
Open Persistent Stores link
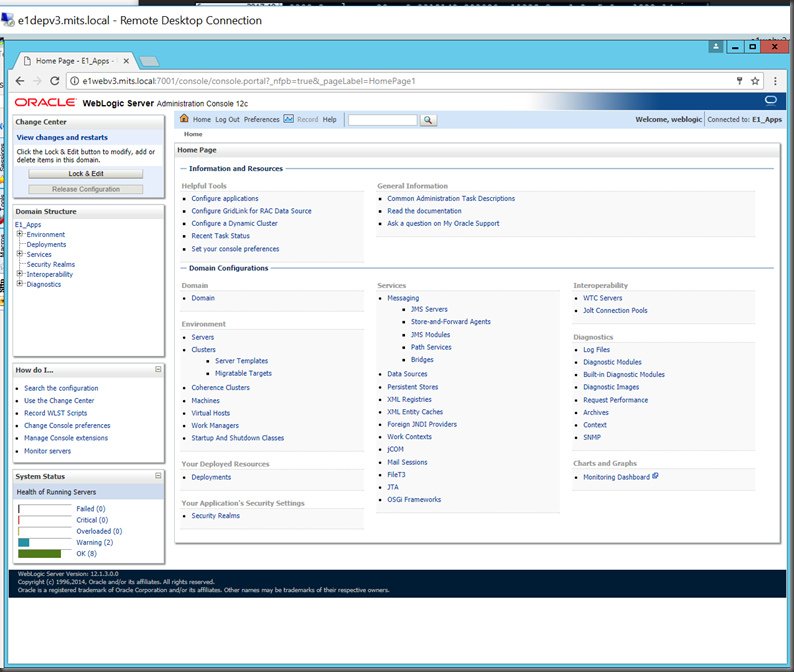click(413, 387)
